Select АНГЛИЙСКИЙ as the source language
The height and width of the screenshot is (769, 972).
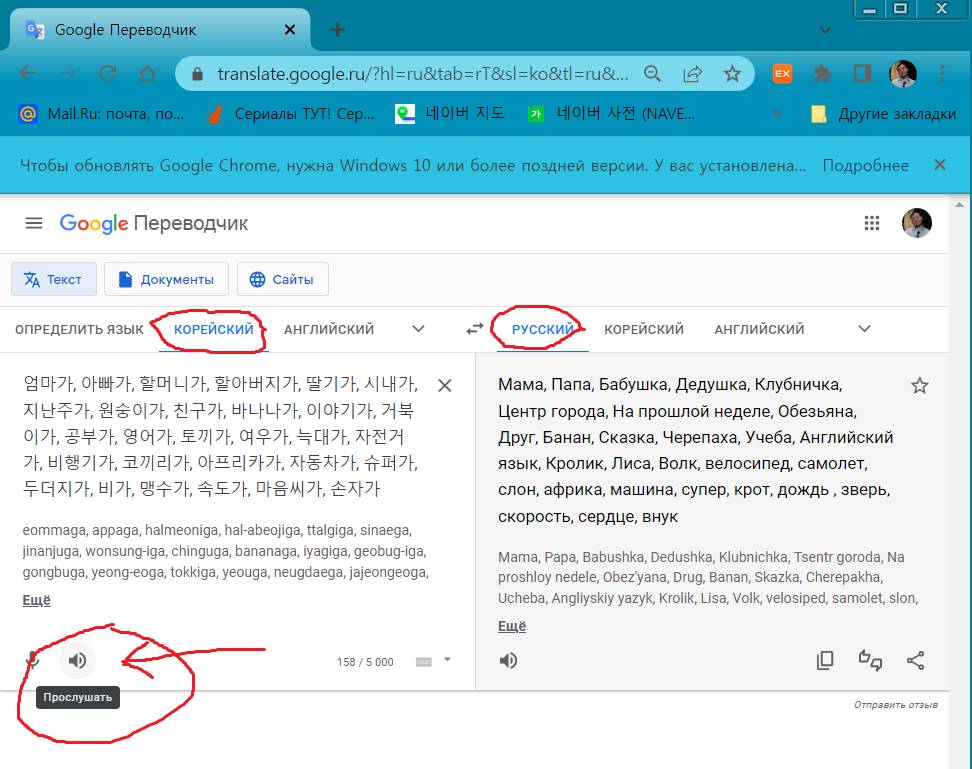point(329,329)
